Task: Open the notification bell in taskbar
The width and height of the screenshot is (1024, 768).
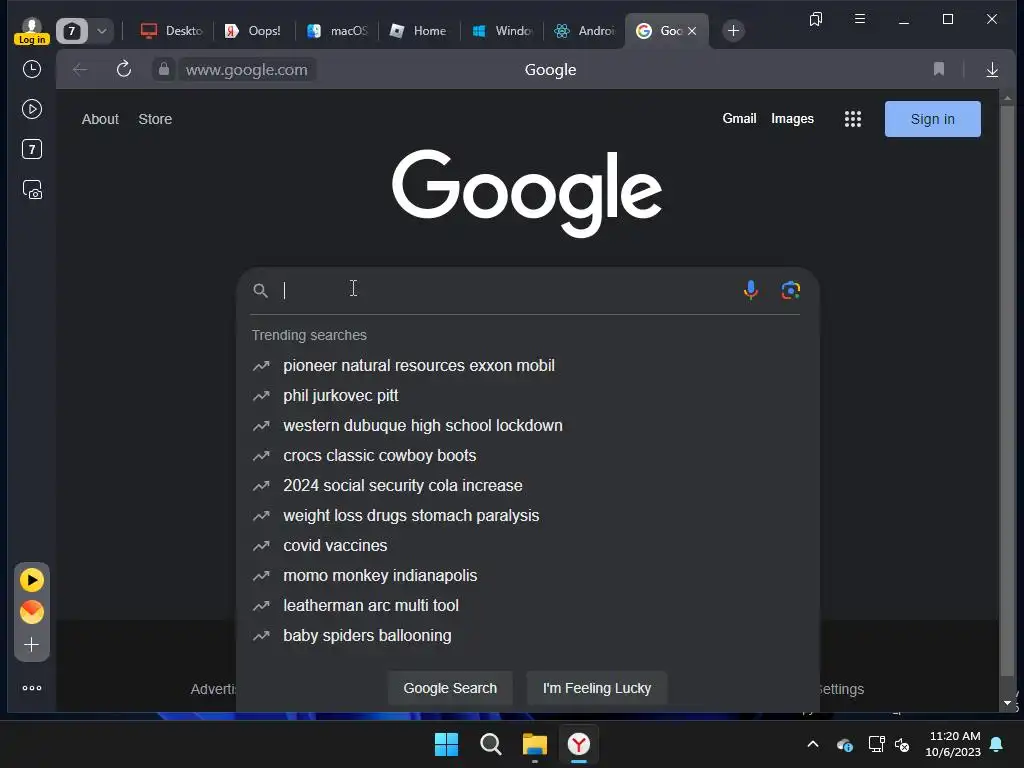Action: (x=997, y=744)
